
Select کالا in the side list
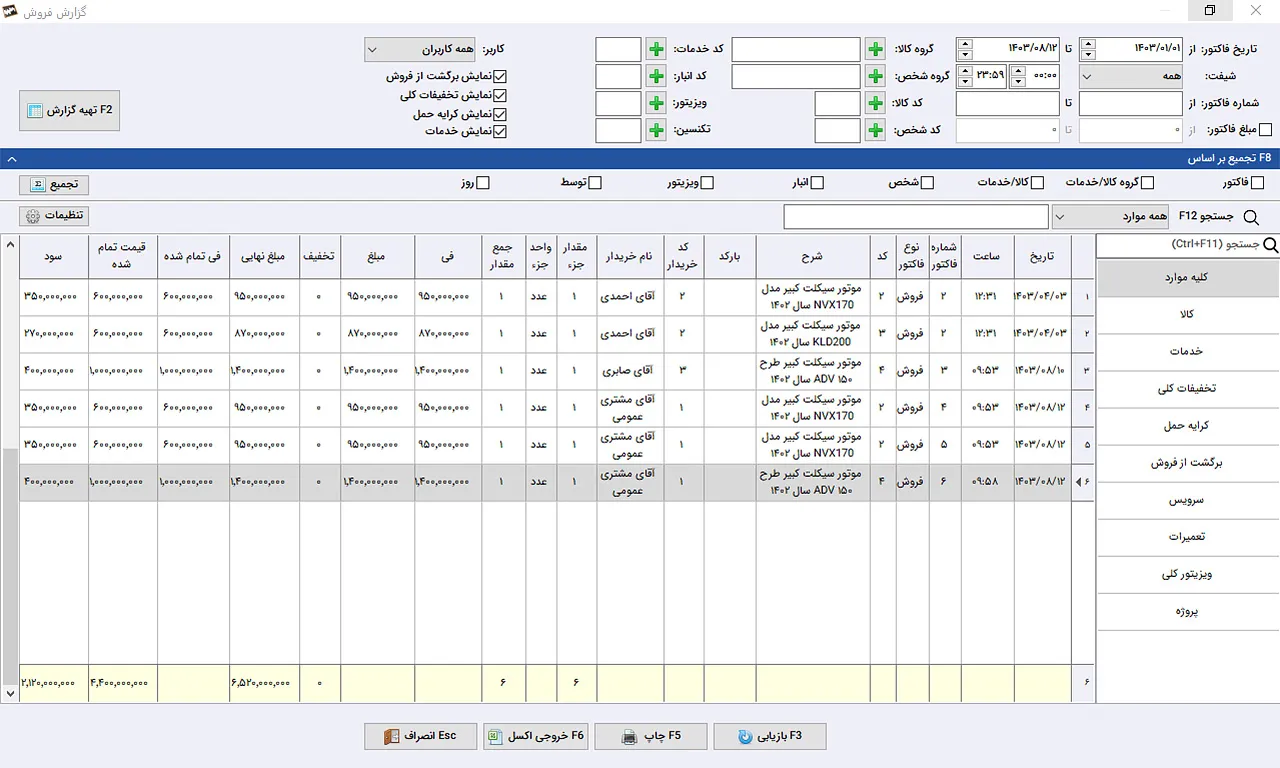1188,315
